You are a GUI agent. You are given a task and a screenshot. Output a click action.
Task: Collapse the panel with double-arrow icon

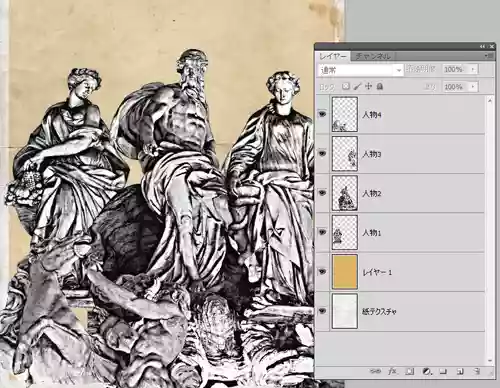482,47
